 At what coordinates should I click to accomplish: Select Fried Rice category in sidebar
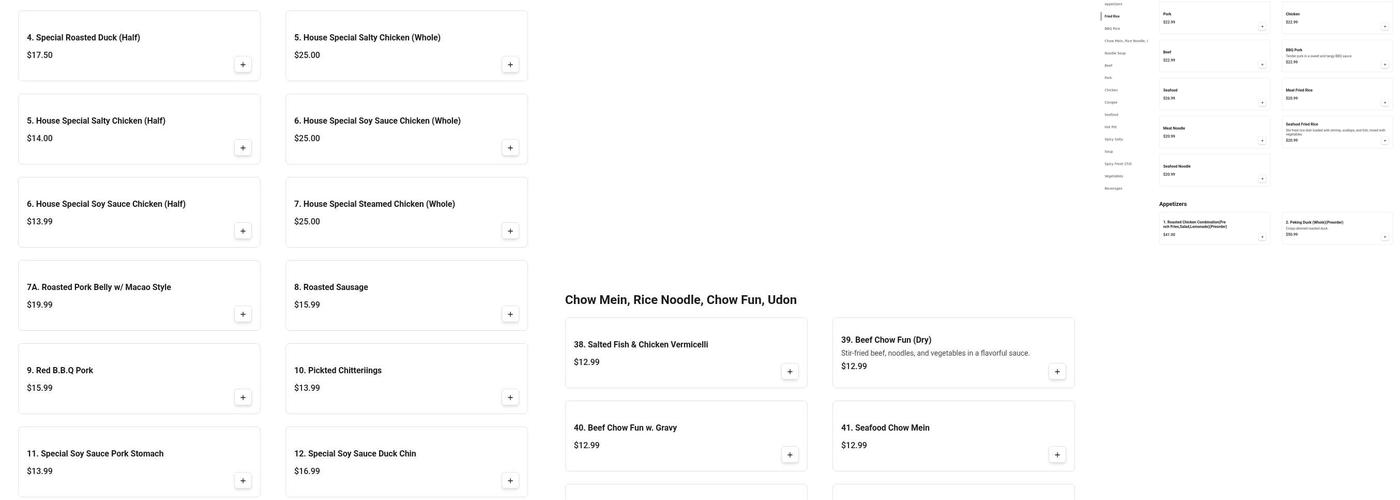[x=1112, y=16]
